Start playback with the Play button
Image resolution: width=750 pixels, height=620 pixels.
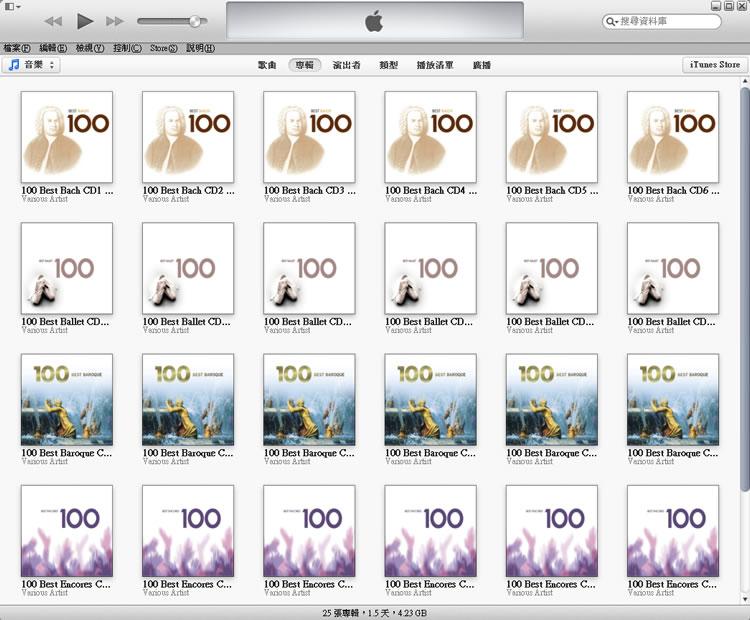(85, 21)
